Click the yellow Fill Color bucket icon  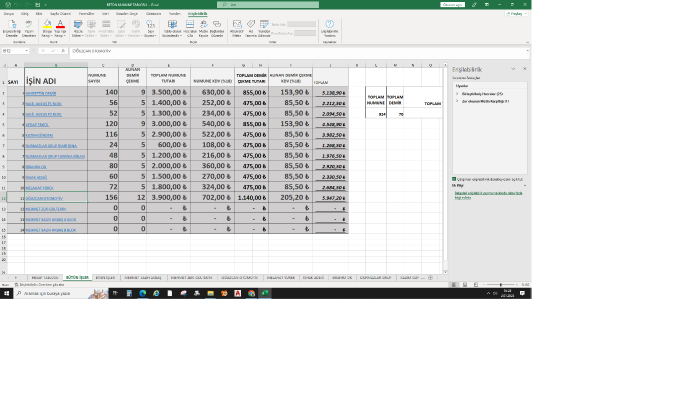47,25
